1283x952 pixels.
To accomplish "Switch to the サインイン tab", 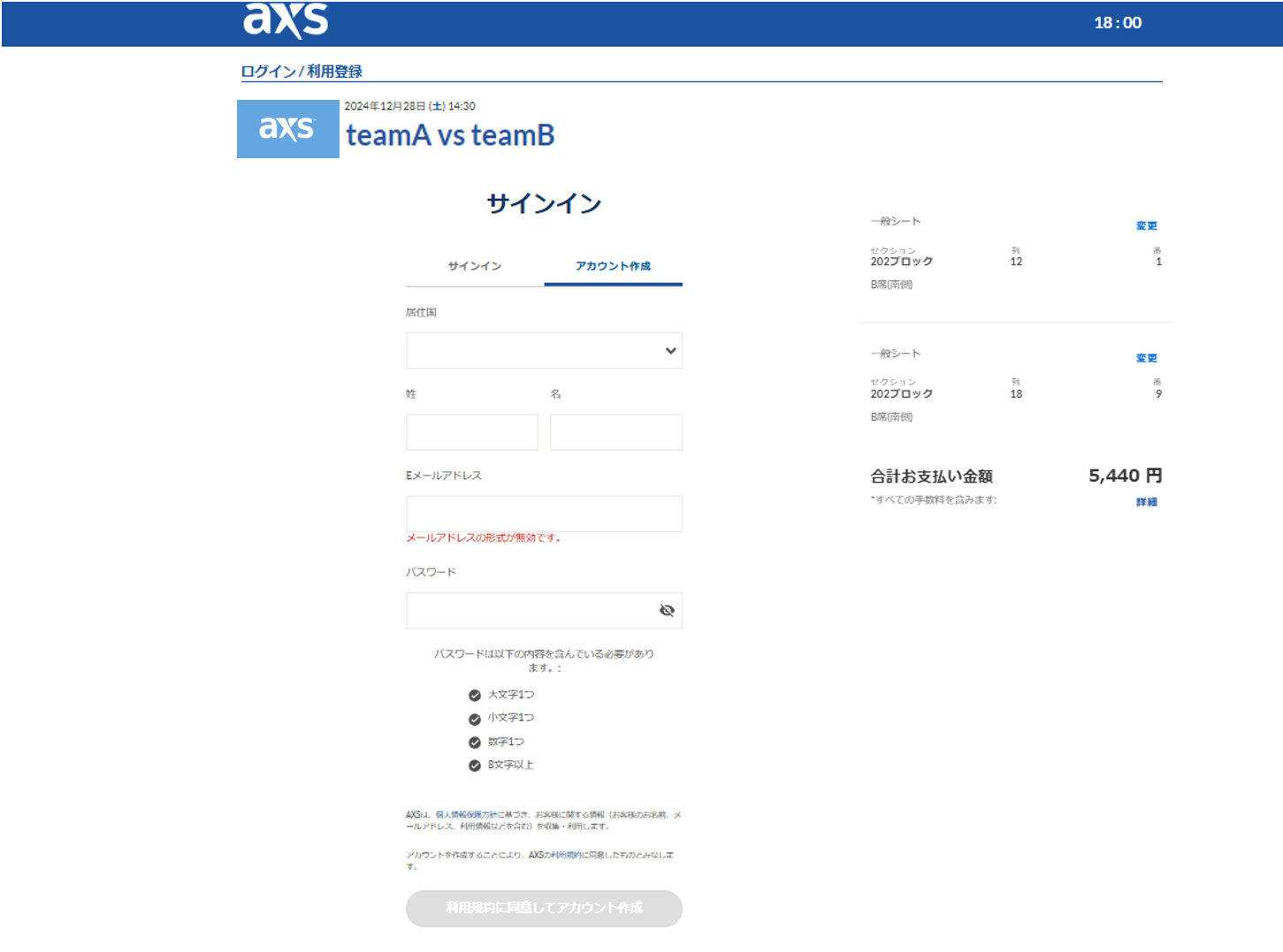I will 475,266.
